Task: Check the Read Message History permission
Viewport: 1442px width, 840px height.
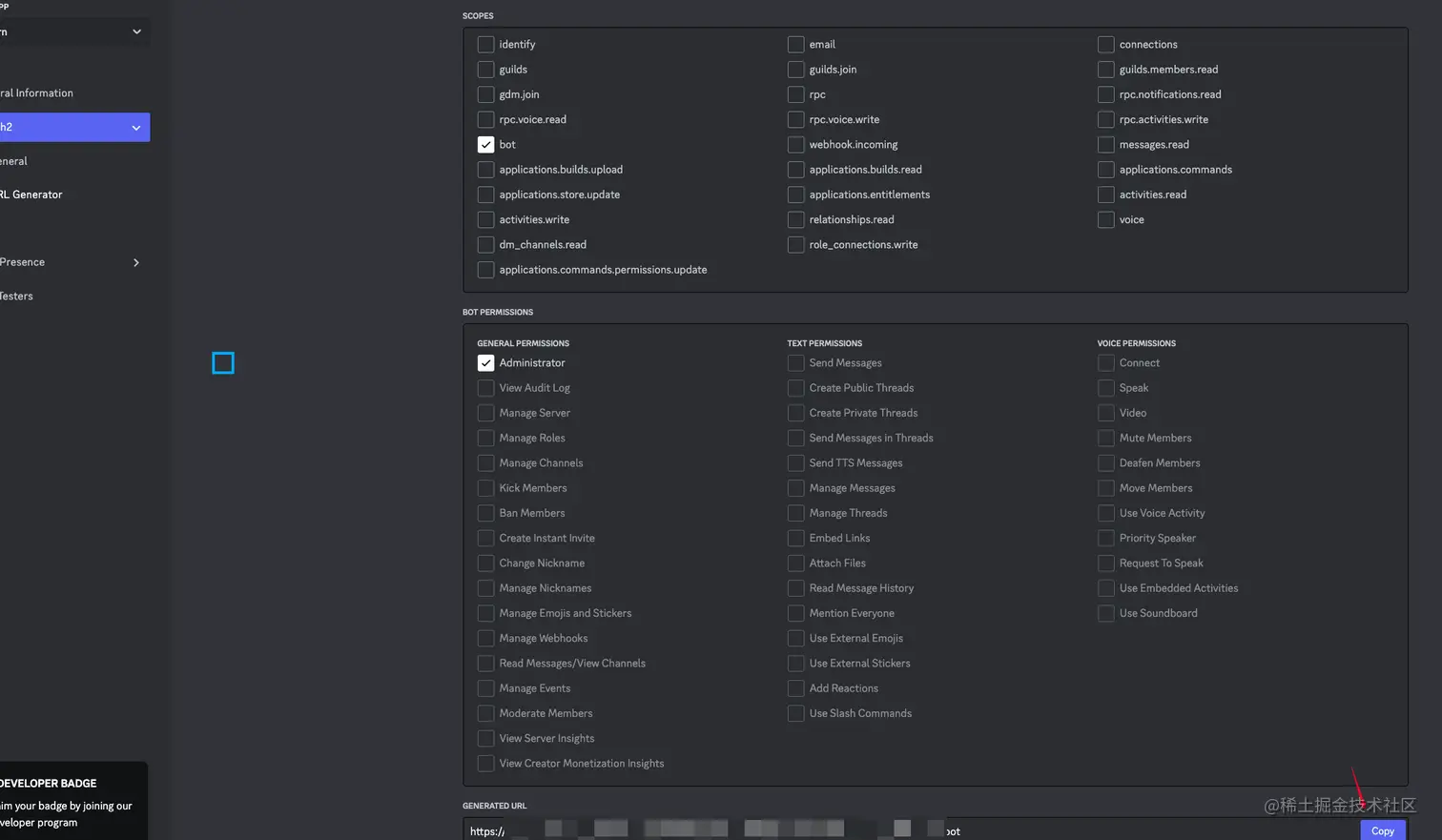Action: (x=796, y=588)
